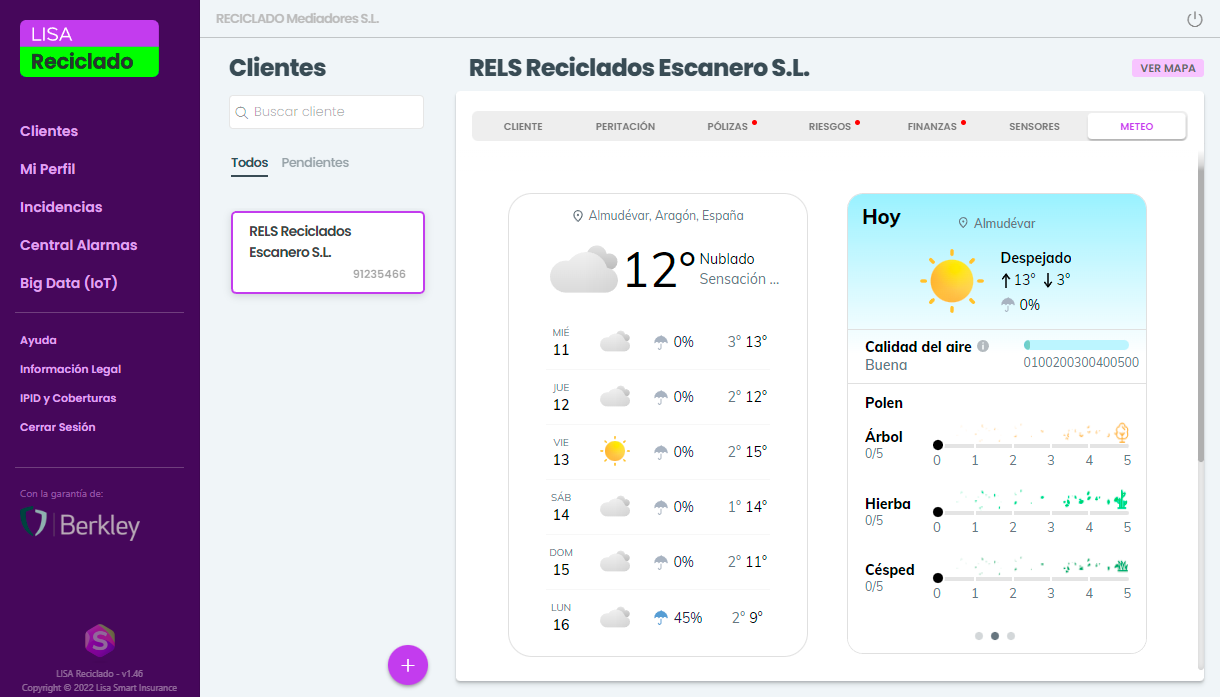The height and width of the screenshot is (697, 1220).
Task: Click the Berkley shield logo
Action: pos(33,523)
